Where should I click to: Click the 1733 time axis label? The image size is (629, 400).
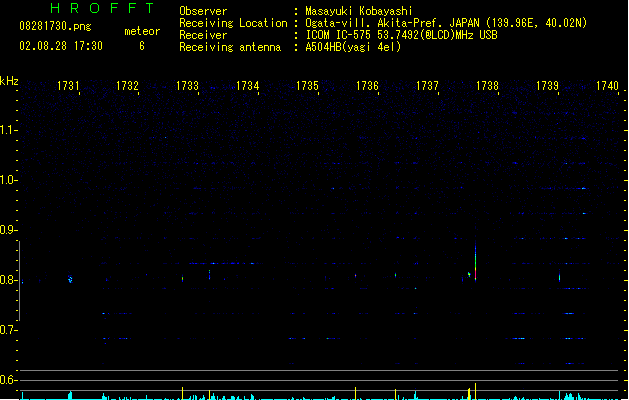[187, 86]
